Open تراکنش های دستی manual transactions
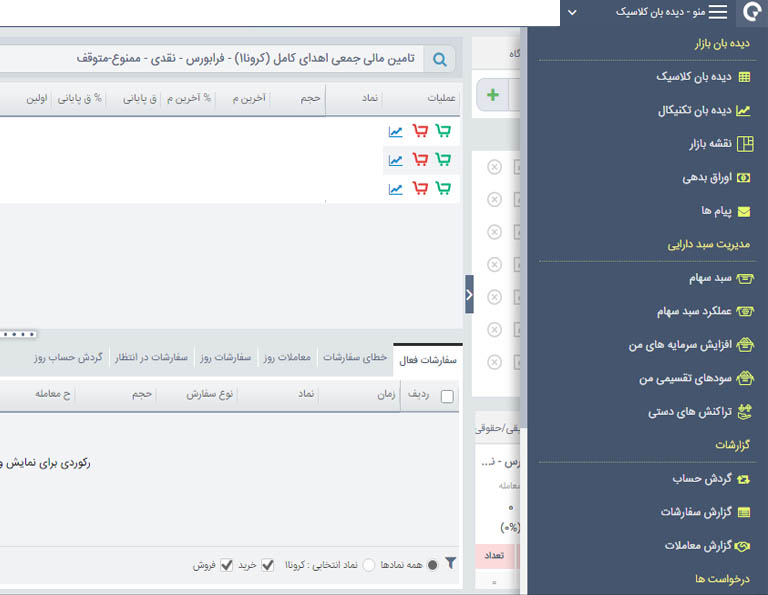Screen dimensions: 768x595 point(700,412)
